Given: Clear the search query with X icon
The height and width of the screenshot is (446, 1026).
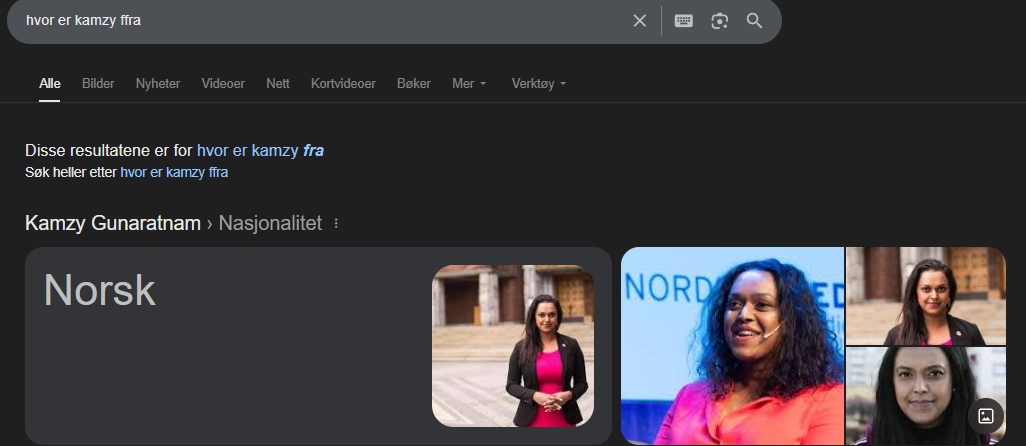Looking at the screenshot, I should (639, 21).
